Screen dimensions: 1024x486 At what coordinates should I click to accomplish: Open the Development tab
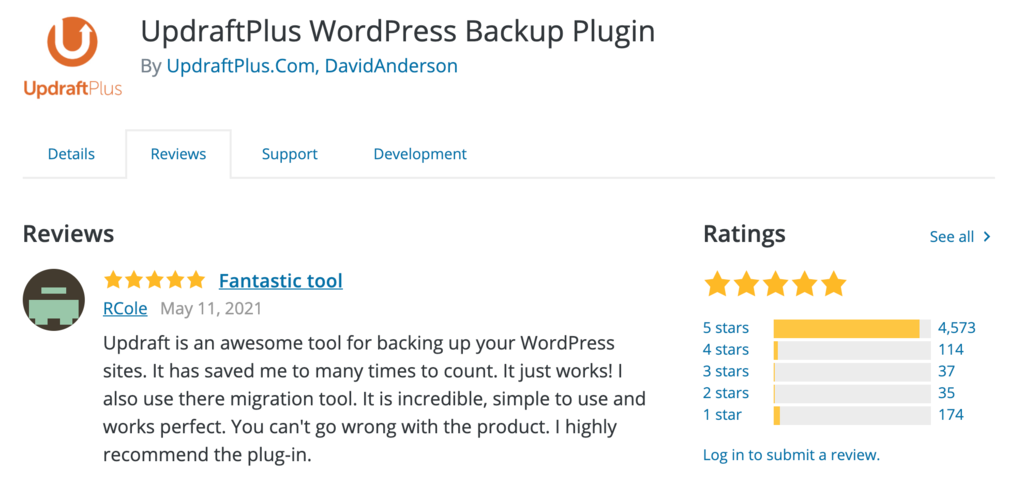click(x=420, y=154)
